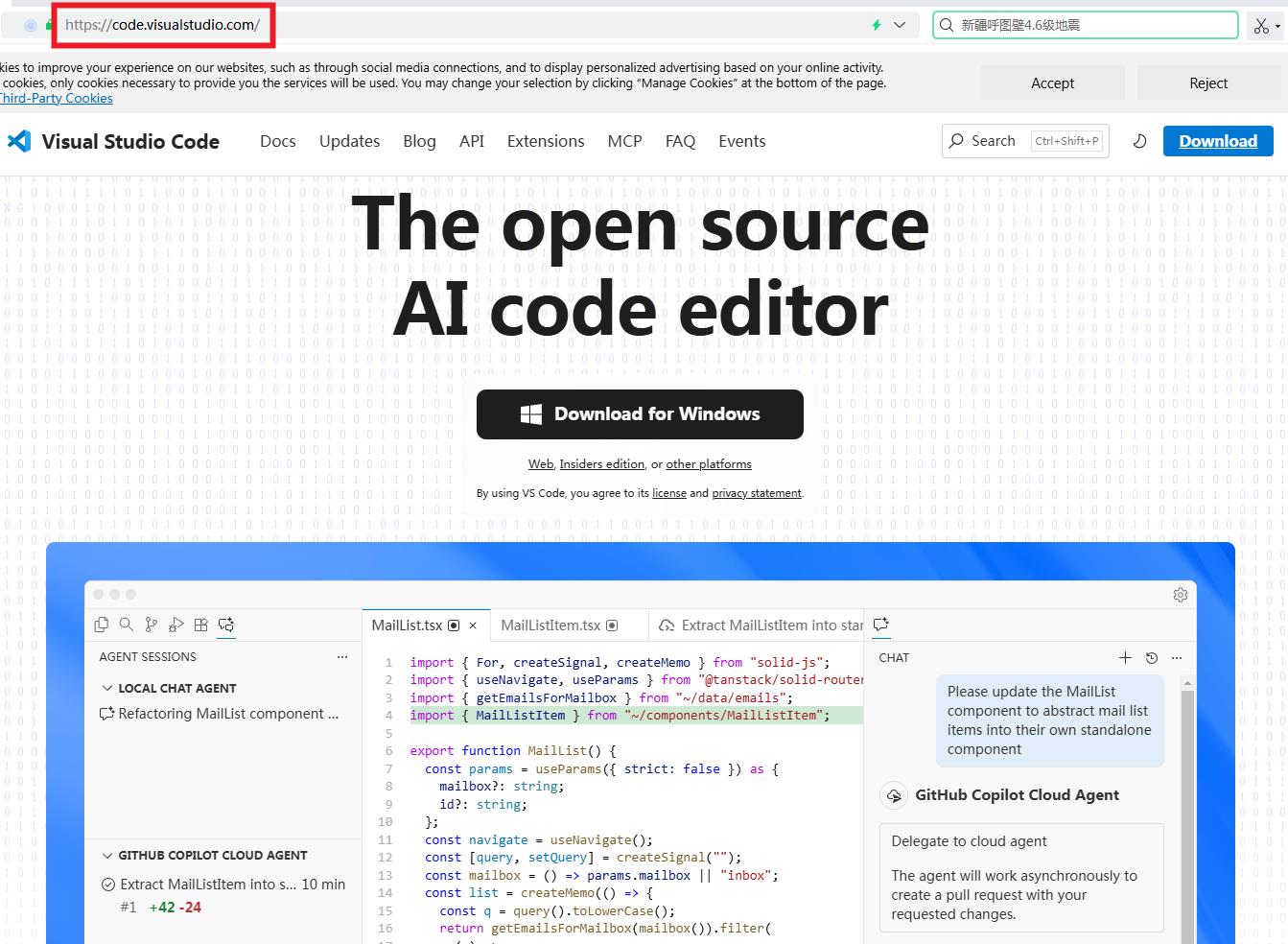The width and height of the screenshot is (1288, 944).
Task: Click the unsaved marker icon on MailListItem.tsx tab
Action: tap(612, 625)
